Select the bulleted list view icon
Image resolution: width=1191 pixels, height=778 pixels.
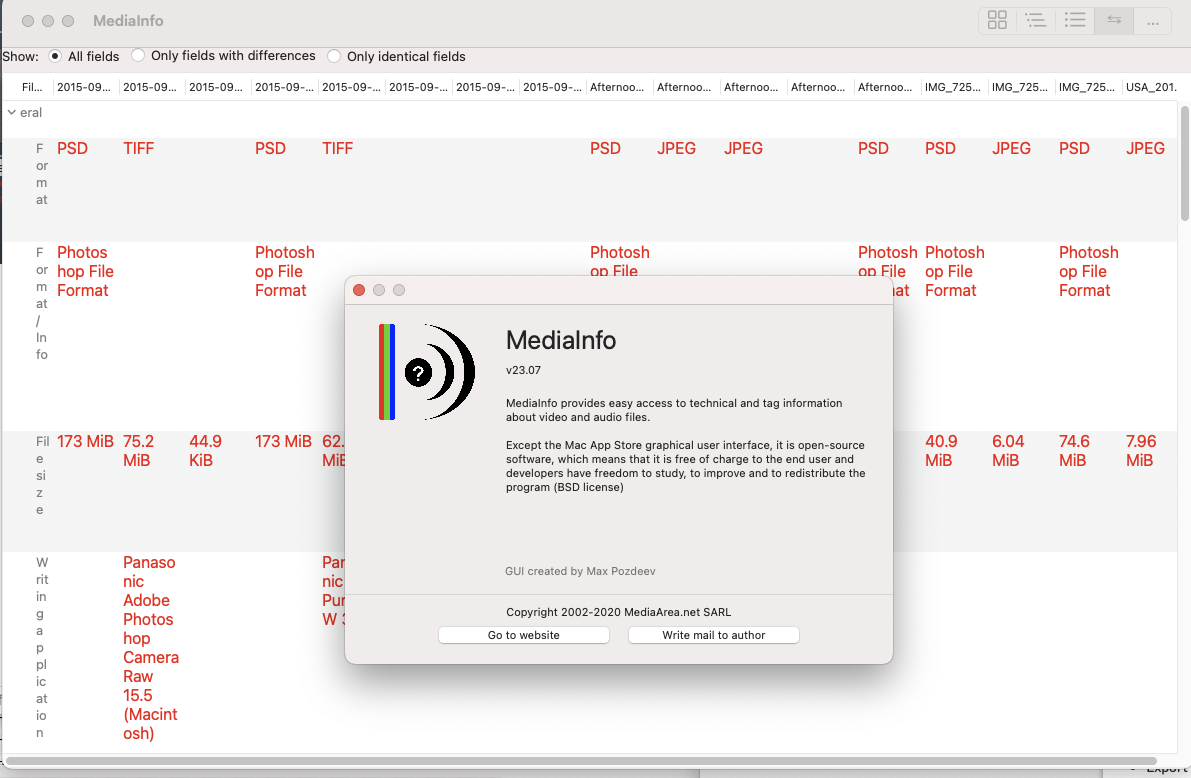1075,21
